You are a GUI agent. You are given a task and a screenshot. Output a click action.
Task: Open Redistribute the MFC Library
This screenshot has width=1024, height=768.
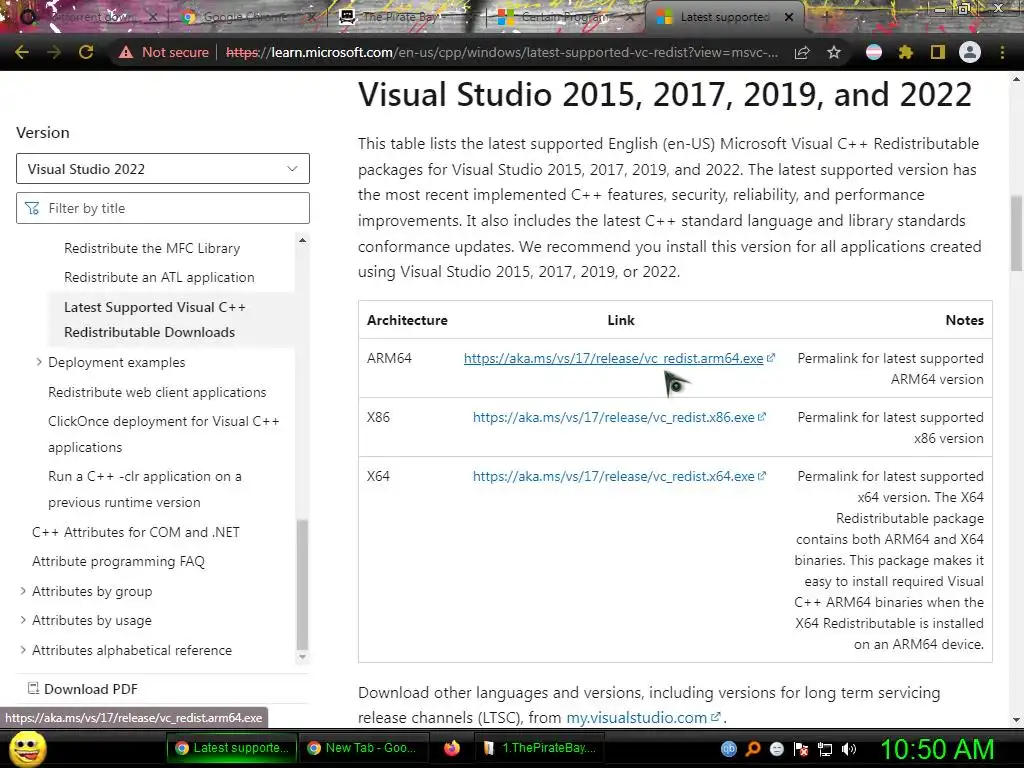point(152,248)
